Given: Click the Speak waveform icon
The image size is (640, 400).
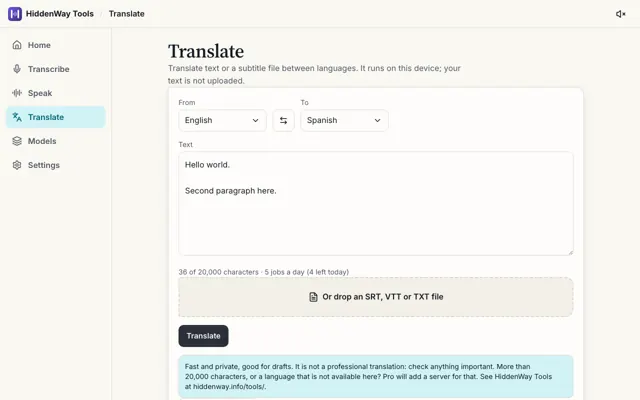Looking at the screenshot, I should coord(17,93).
